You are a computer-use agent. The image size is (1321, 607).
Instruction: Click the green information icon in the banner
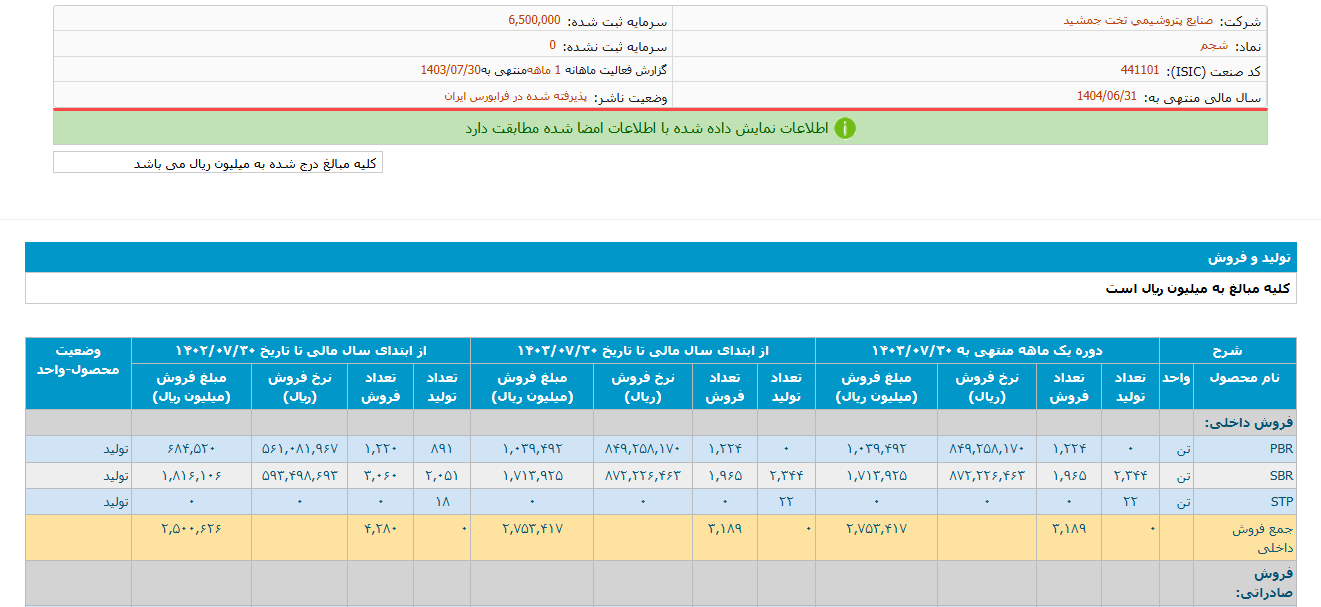tap(847, 127)
